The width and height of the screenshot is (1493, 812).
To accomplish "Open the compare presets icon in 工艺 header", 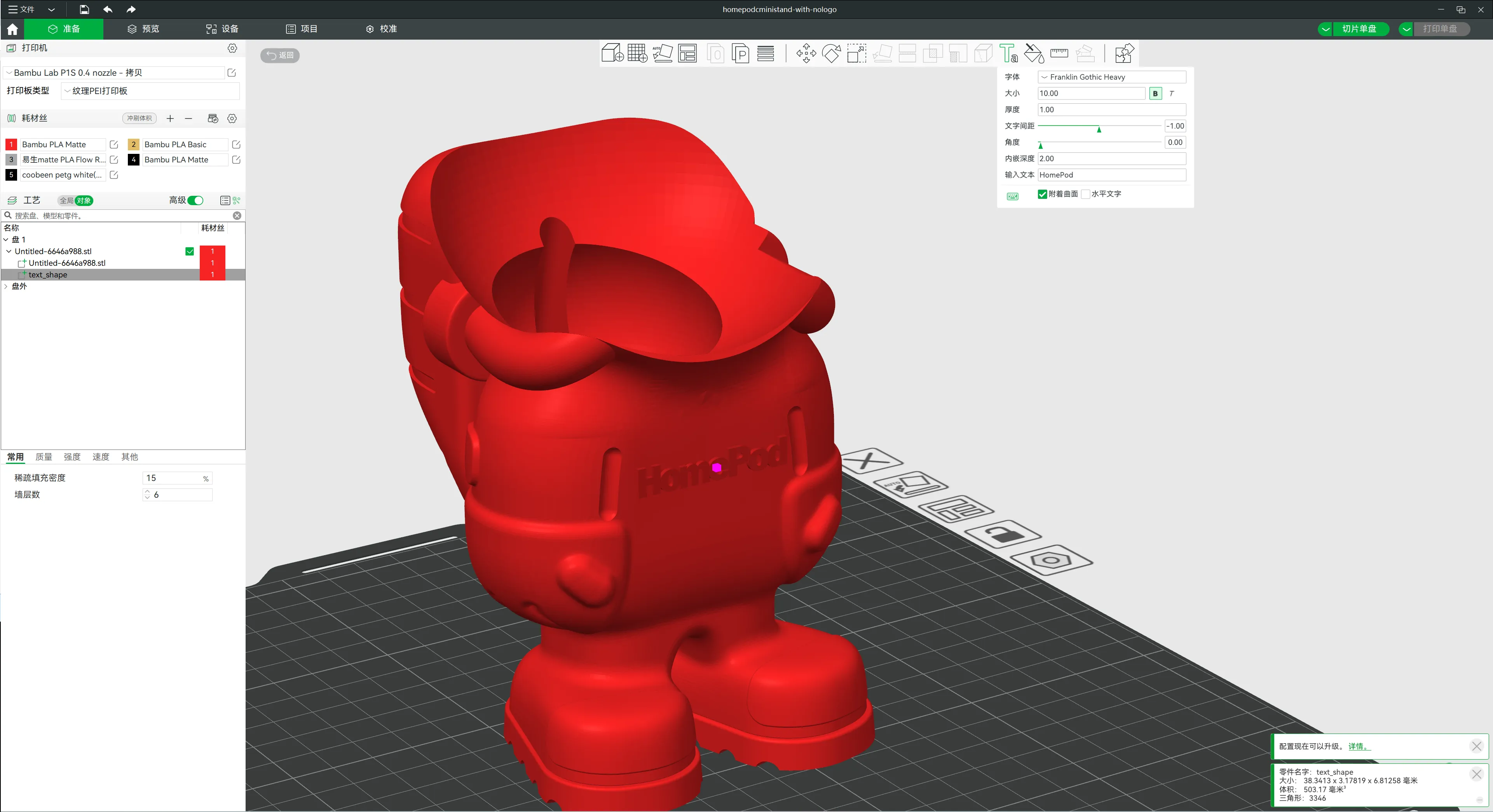I will click(237, 200).
